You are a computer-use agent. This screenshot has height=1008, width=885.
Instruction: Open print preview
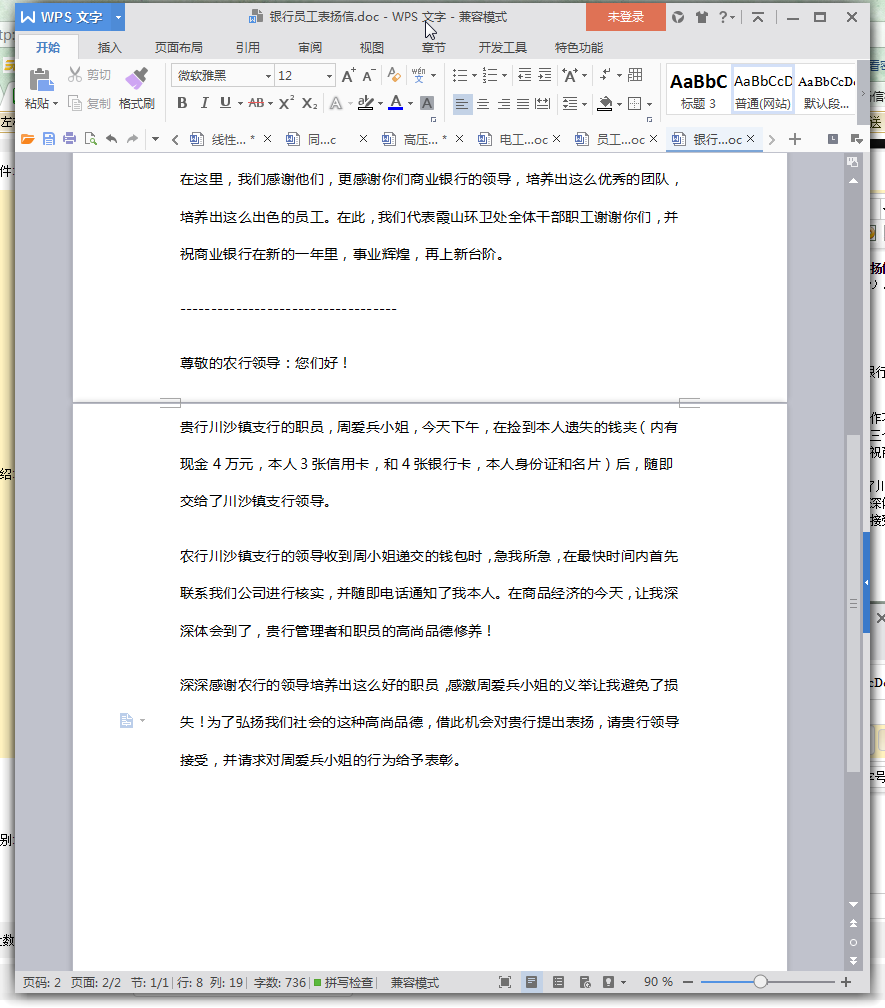tap(91, 139)
